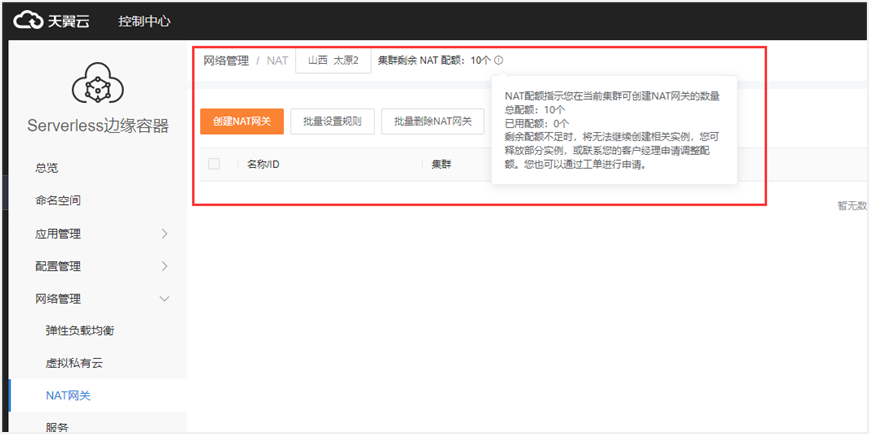
Task: Collapse the 网络管理 sidebar menu
Action: click(98, 299)
